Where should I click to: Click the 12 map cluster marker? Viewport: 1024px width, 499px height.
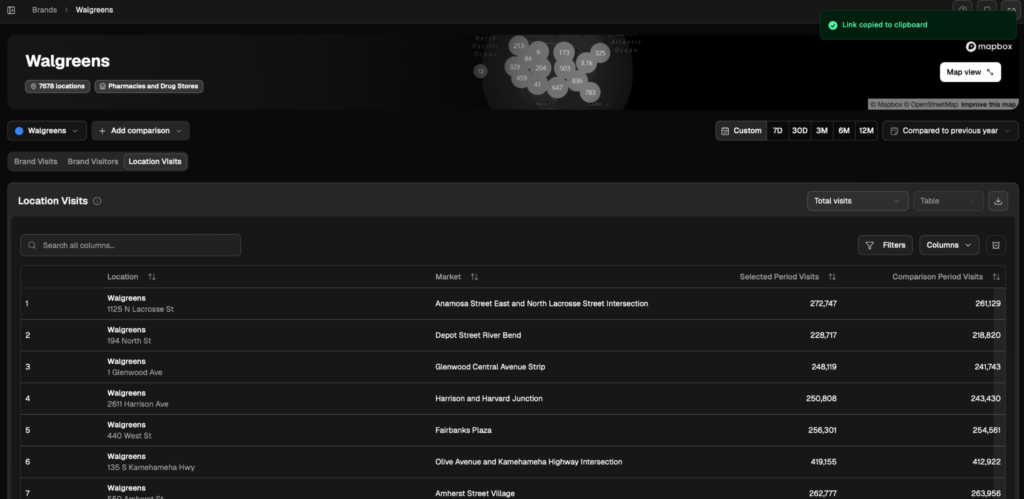tap(481, 71)
